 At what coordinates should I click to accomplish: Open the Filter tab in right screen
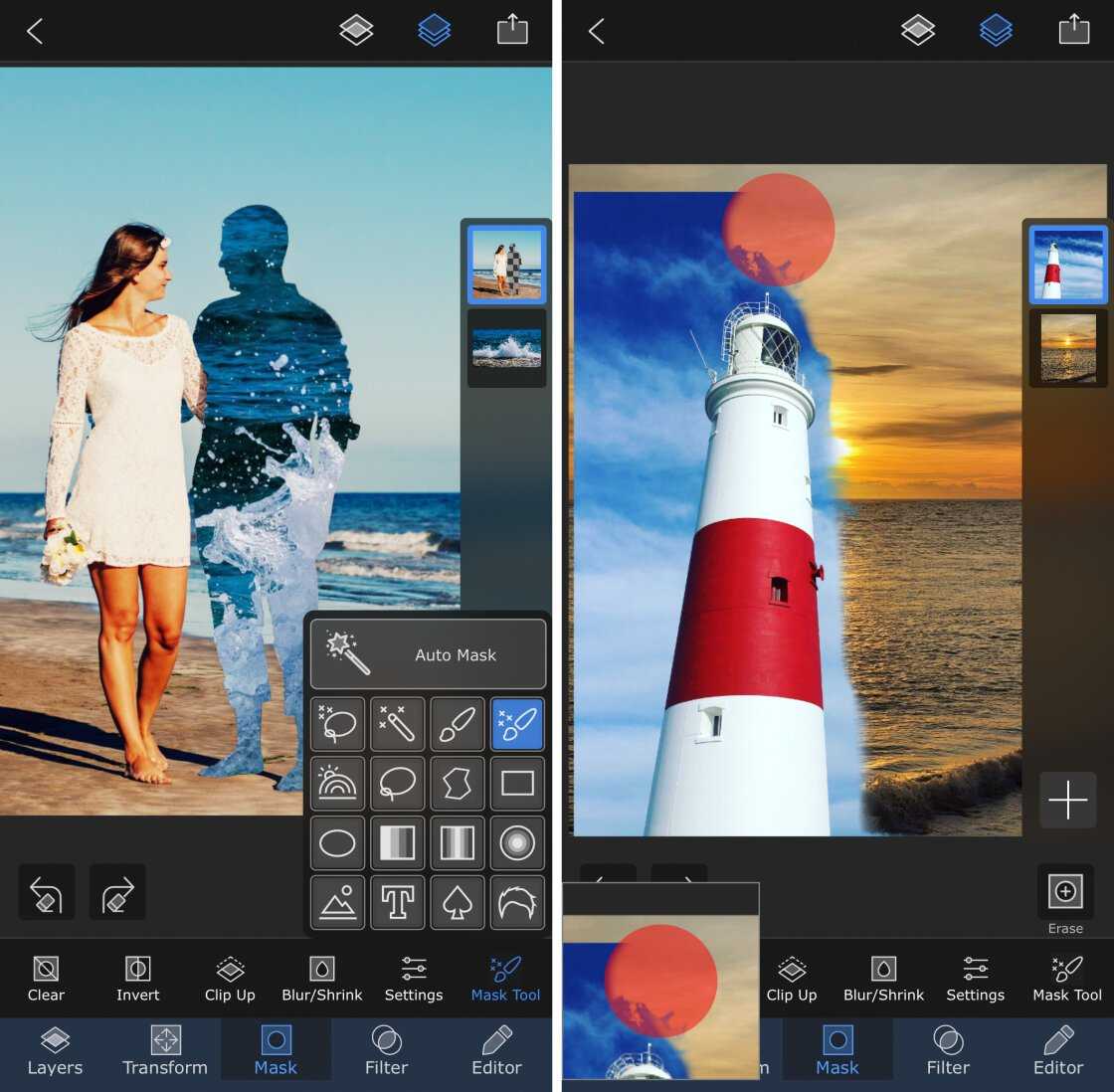click(948, 1051)
